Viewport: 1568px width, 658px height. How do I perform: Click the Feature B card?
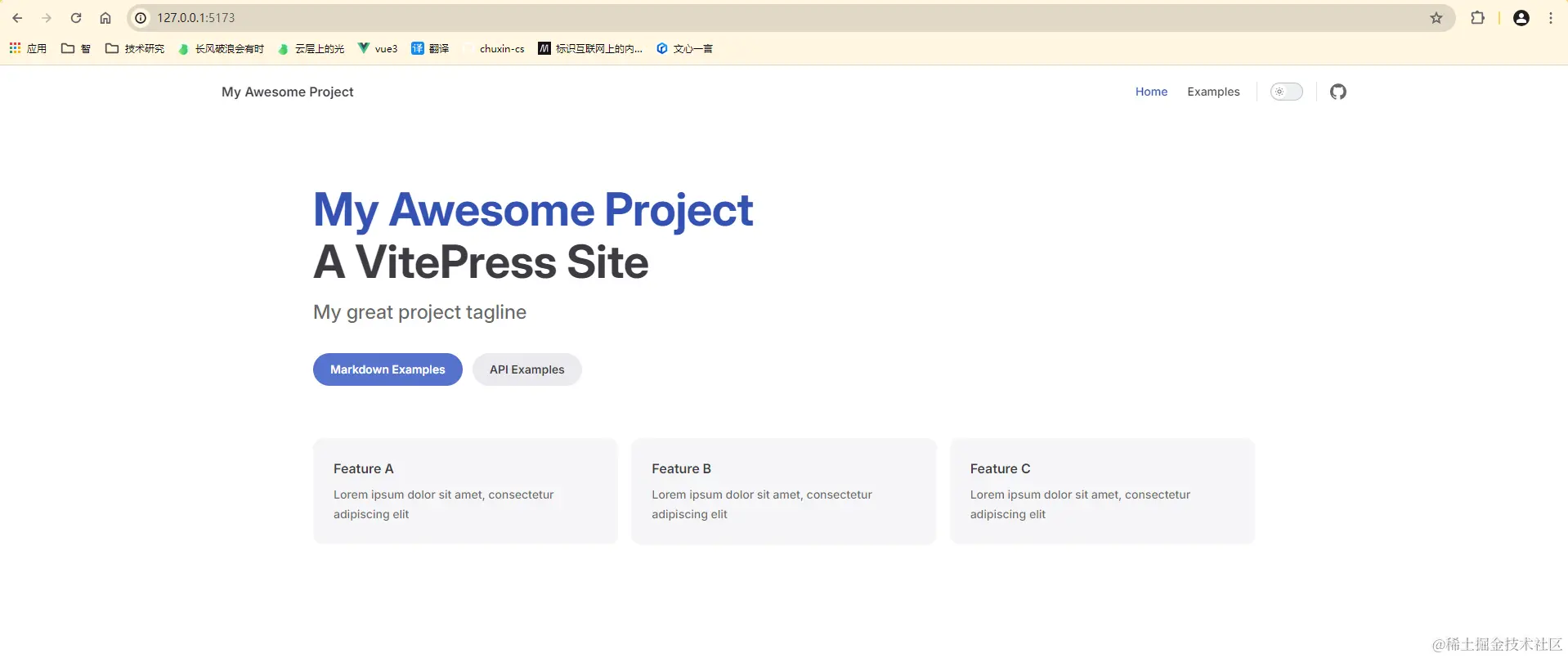784,491
